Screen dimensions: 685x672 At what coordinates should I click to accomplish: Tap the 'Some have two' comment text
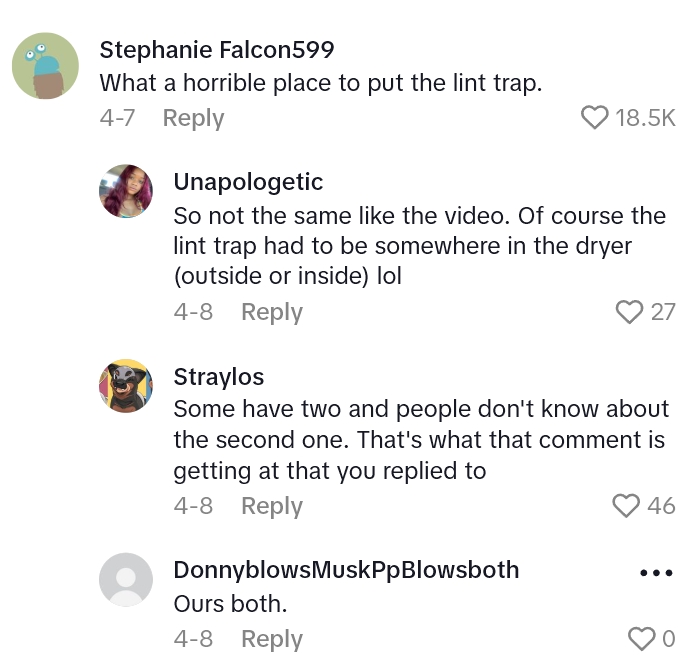(x=420, y=439)
